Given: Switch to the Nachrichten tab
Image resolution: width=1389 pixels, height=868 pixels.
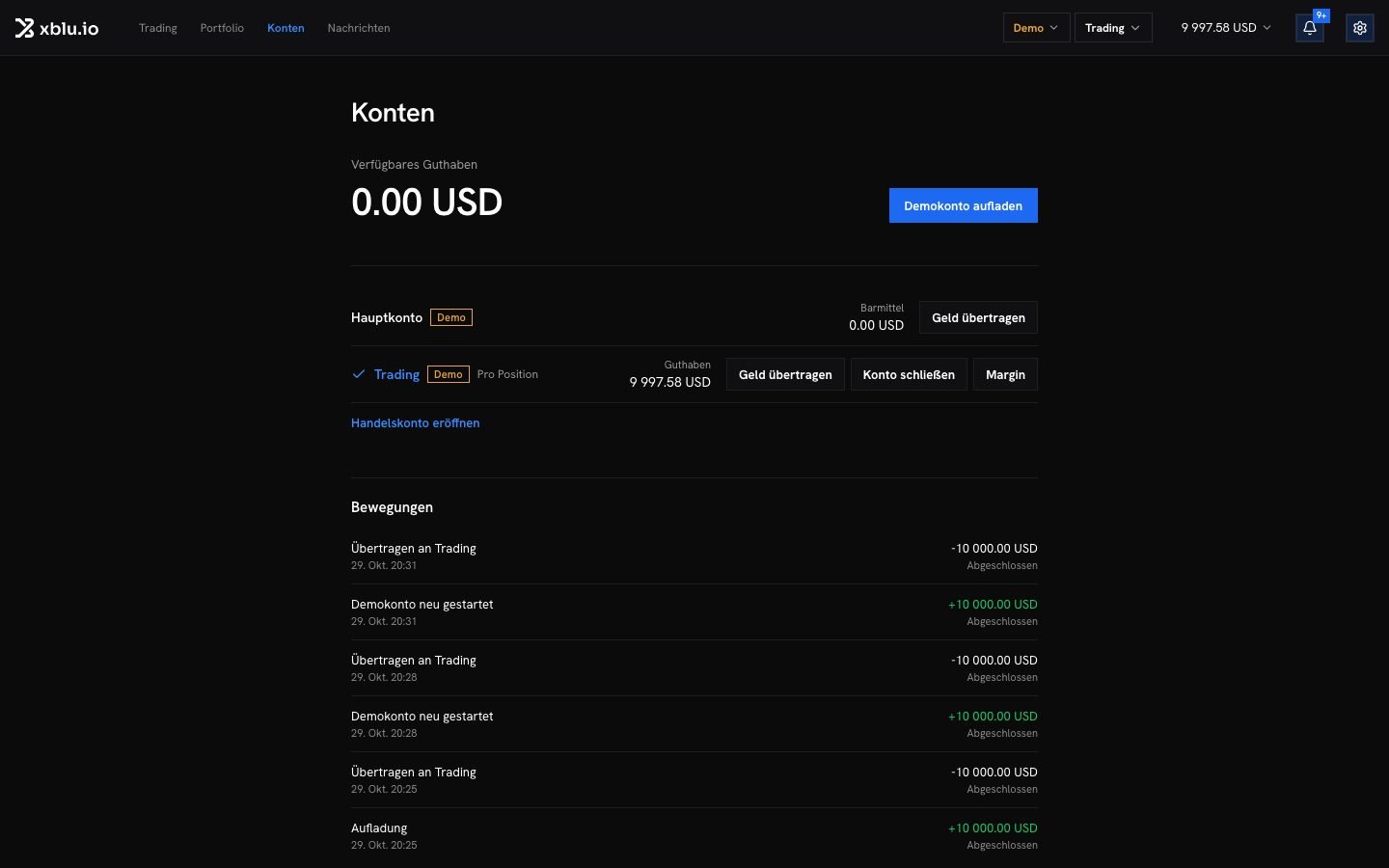Looking at the screenshot, I should click(x=359, y=28).
